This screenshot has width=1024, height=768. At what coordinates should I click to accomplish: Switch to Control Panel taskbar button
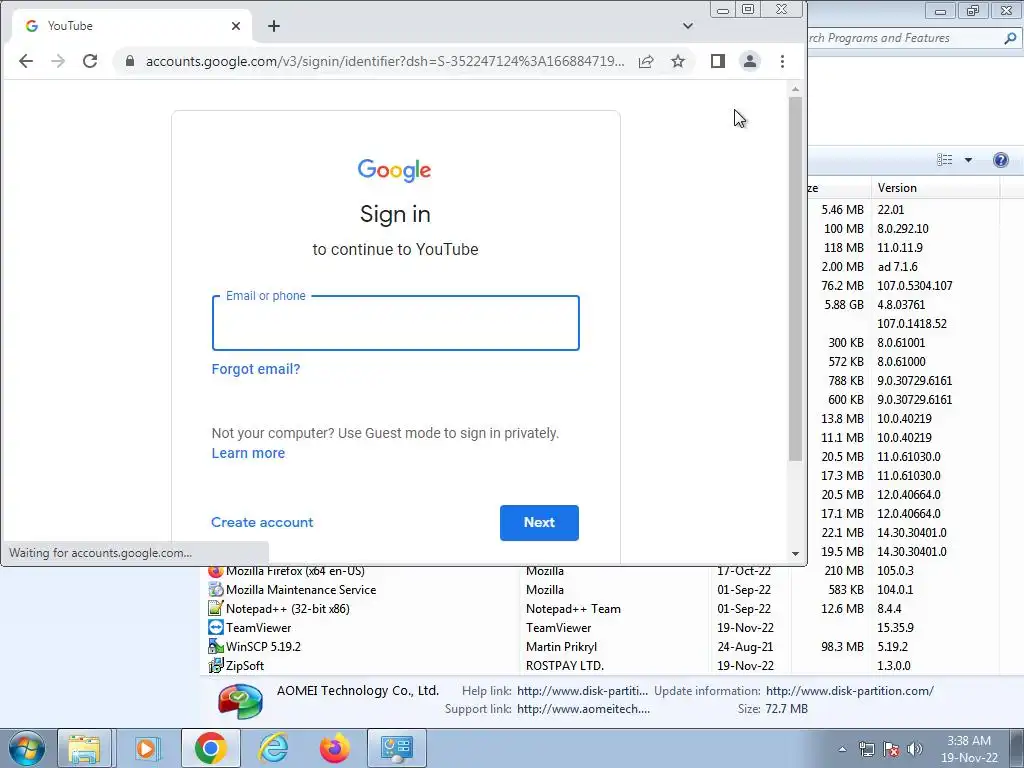(x=397, y=748)
